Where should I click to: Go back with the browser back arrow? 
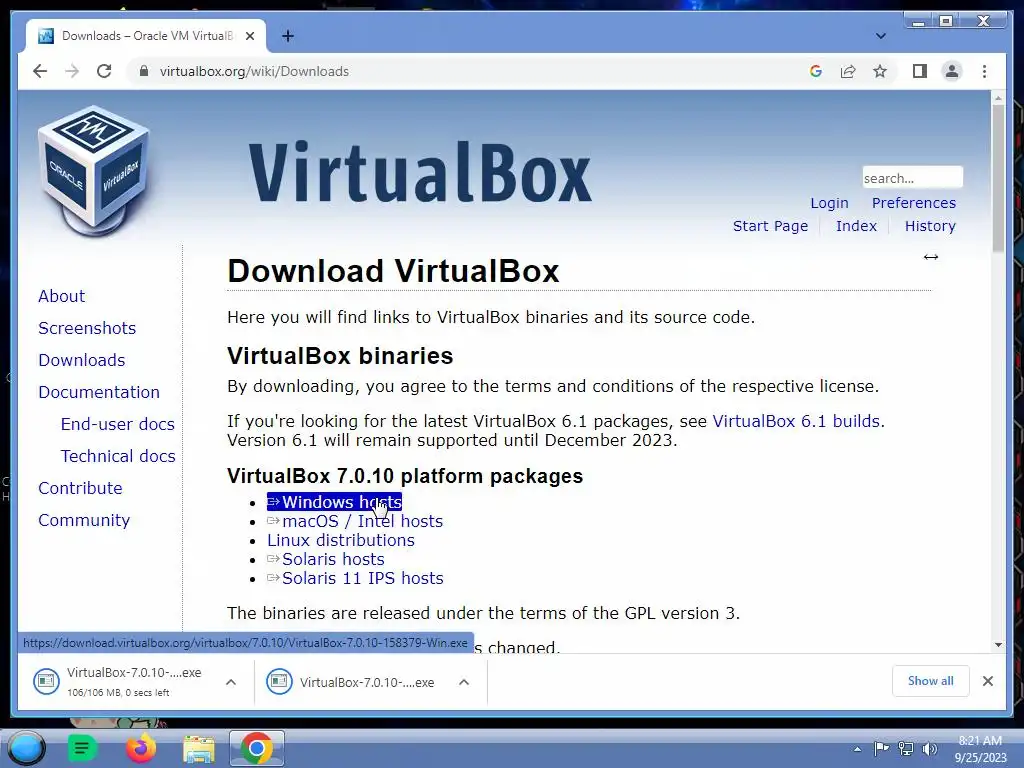point(40,71)
